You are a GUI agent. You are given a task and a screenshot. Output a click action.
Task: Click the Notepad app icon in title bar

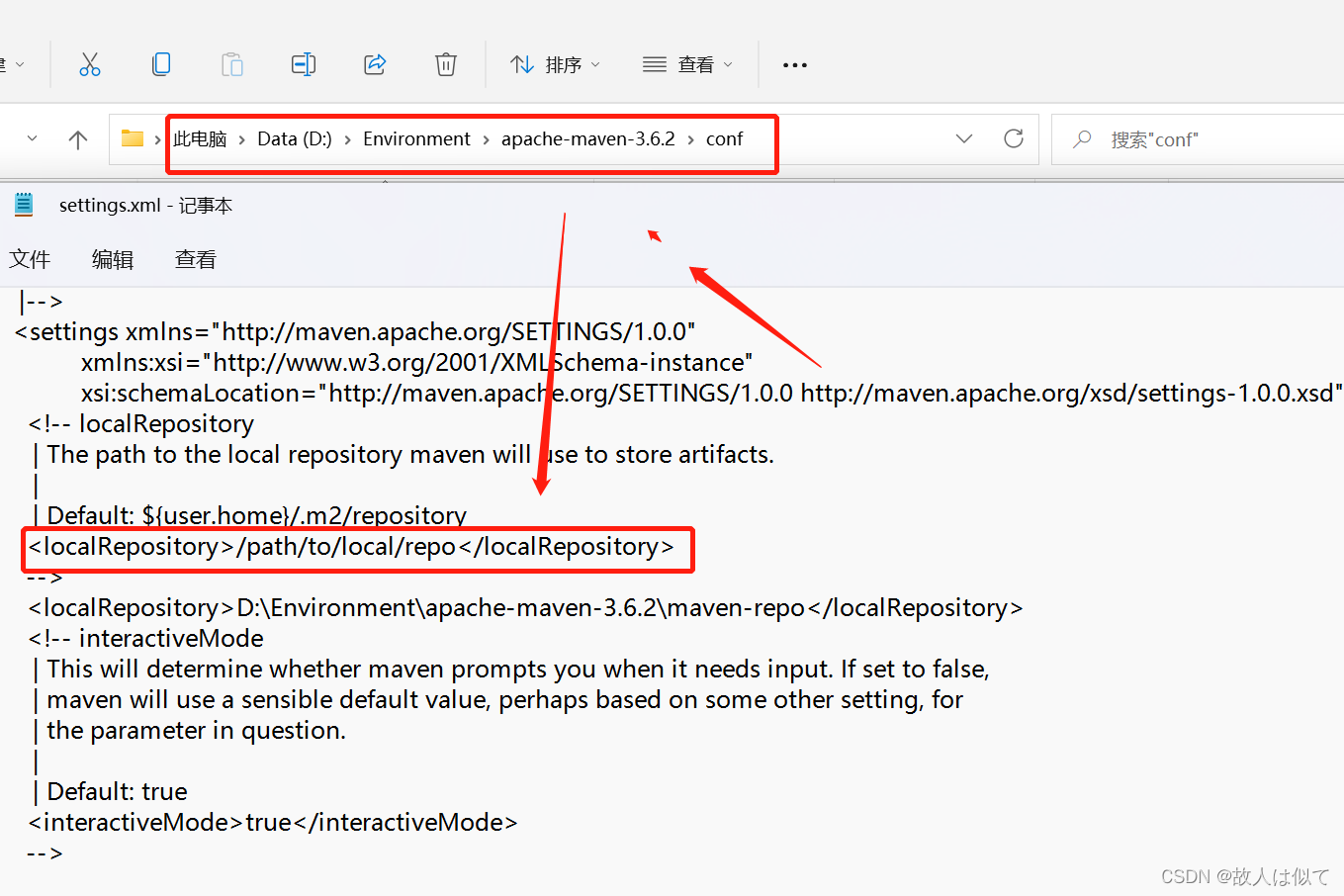[x=24, y=205]
